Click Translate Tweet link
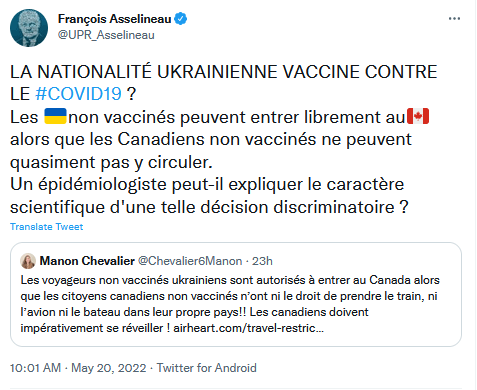The width and height of the screenshot is (477, 390). pyautogui.click(x=46, y=227)
